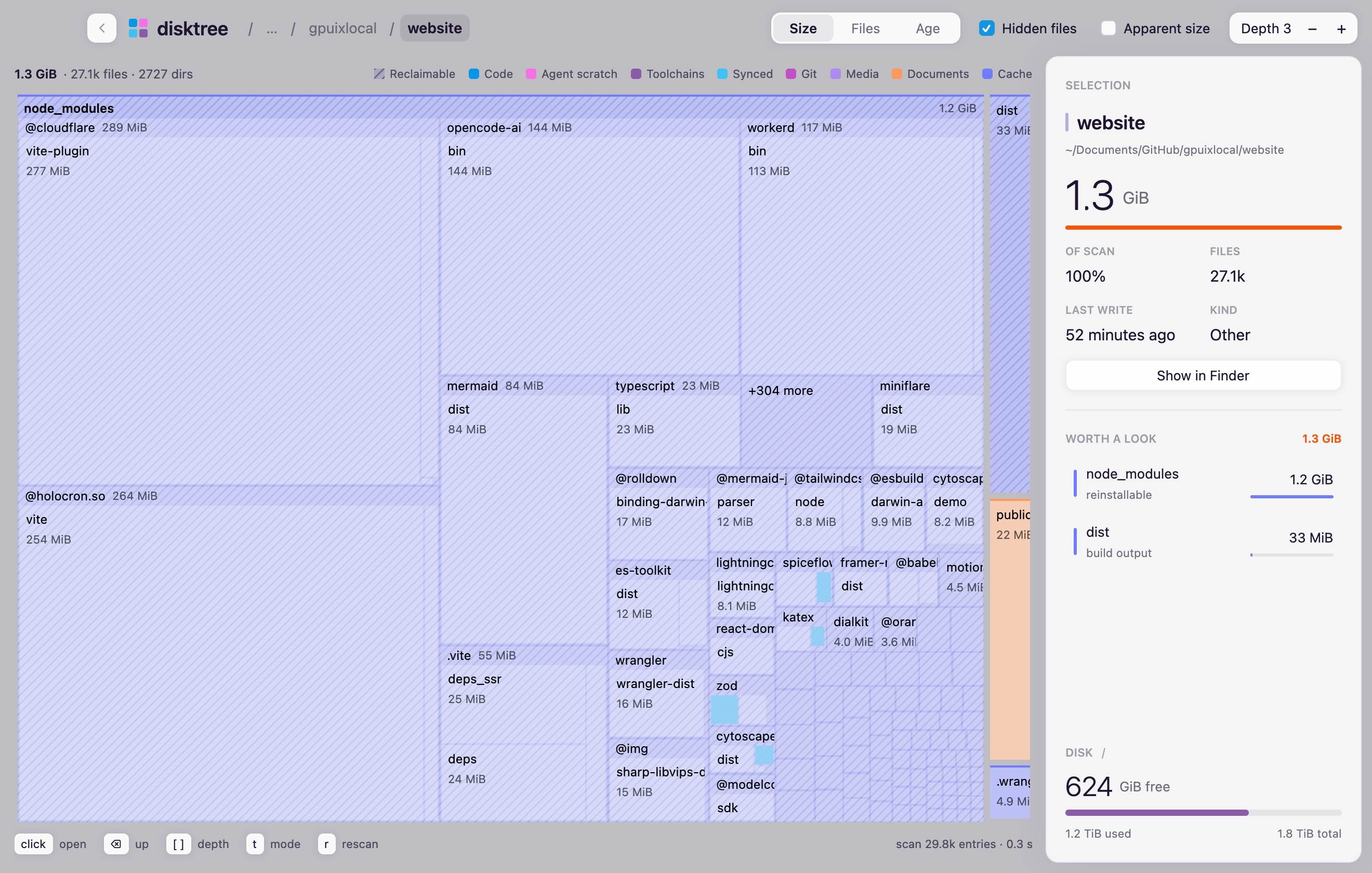The width and height of the screenshot is (1372, 873).
Task: Click the Media legend swatch
Action: coord(835,73)
